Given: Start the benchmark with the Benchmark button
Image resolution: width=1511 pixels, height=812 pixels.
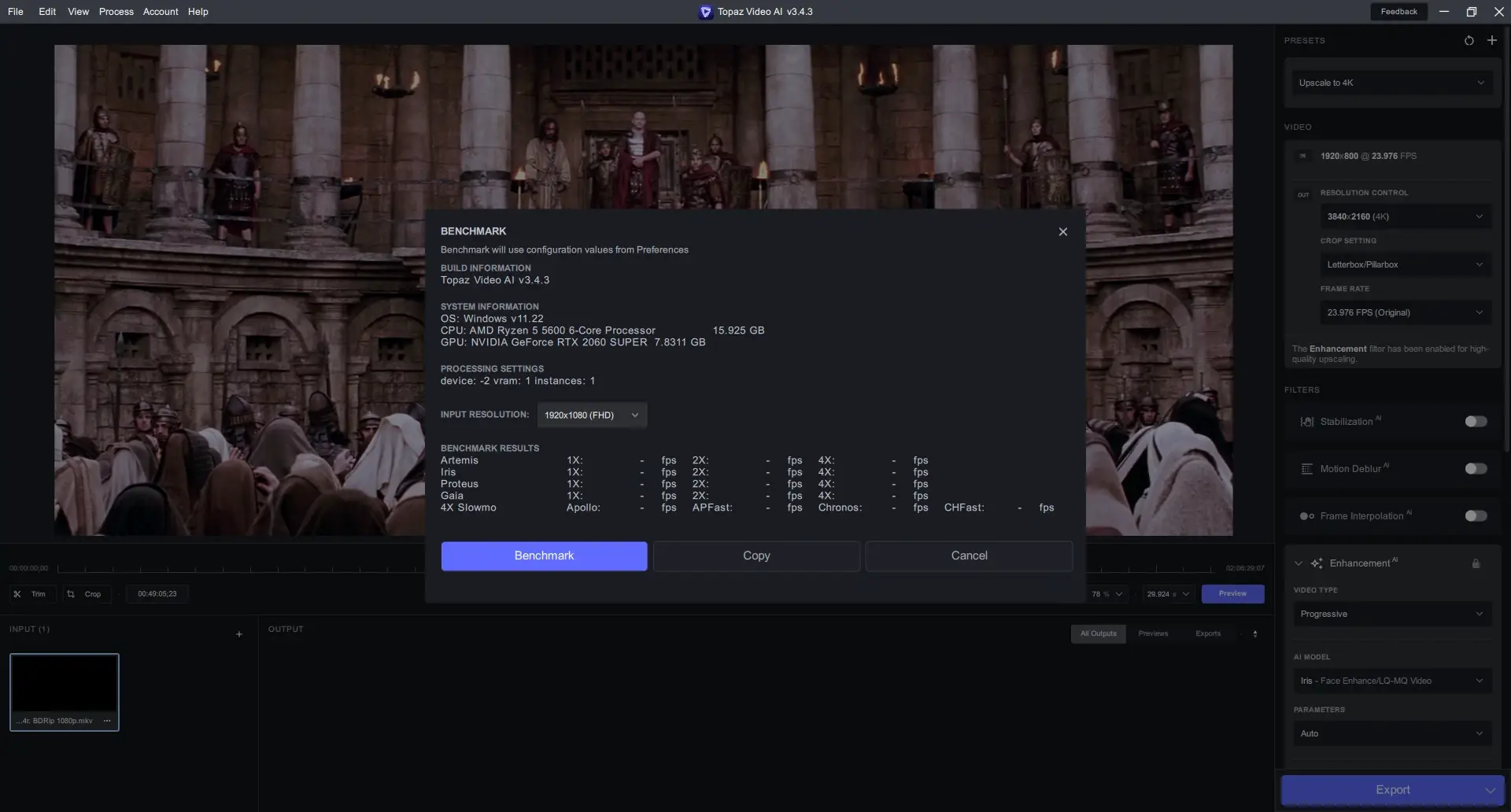Looking at the screenshot, I should [x=544, y=555].
